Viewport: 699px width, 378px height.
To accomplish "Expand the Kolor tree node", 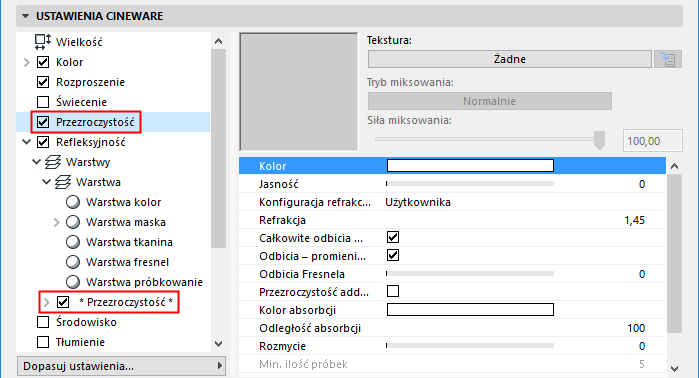I will point(26,62).
